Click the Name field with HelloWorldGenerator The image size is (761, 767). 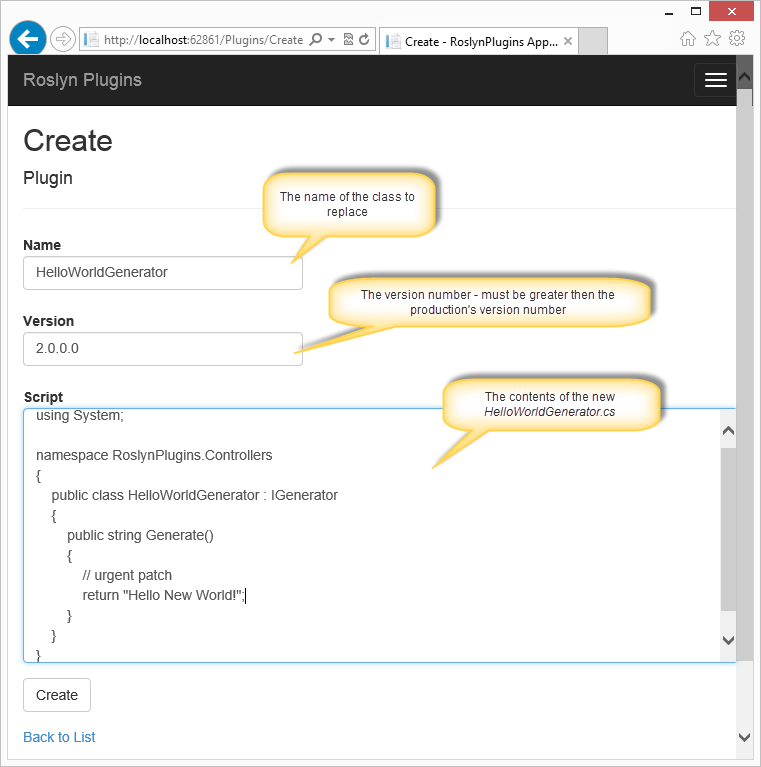point(163,273)
